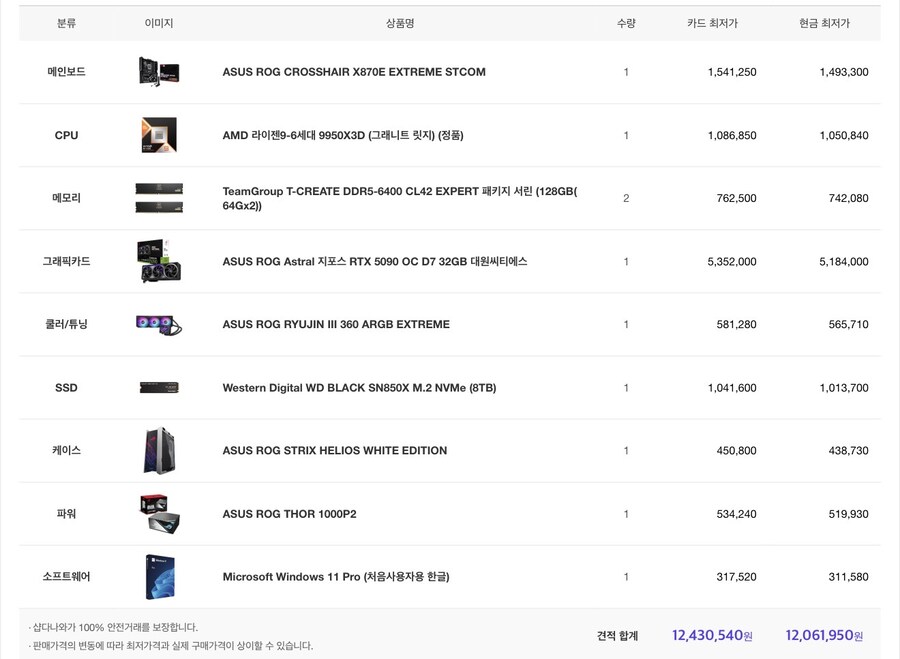This screenshot has height=659, width=900.
Task: Open the ROG RYUJIN III cooler image
Action: (159, 324)
